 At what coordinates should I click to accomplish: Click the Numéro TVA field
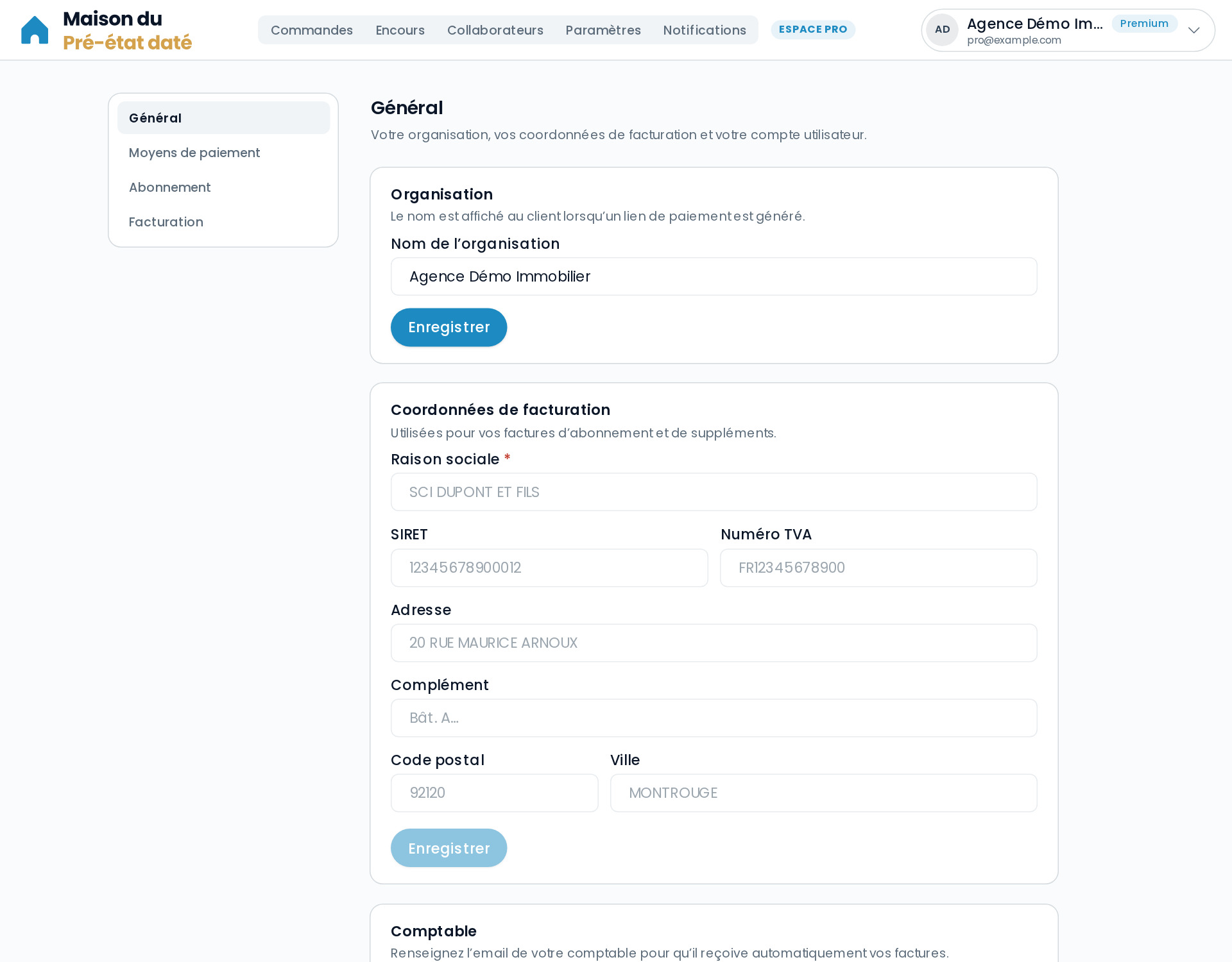[x=878, y=568]
